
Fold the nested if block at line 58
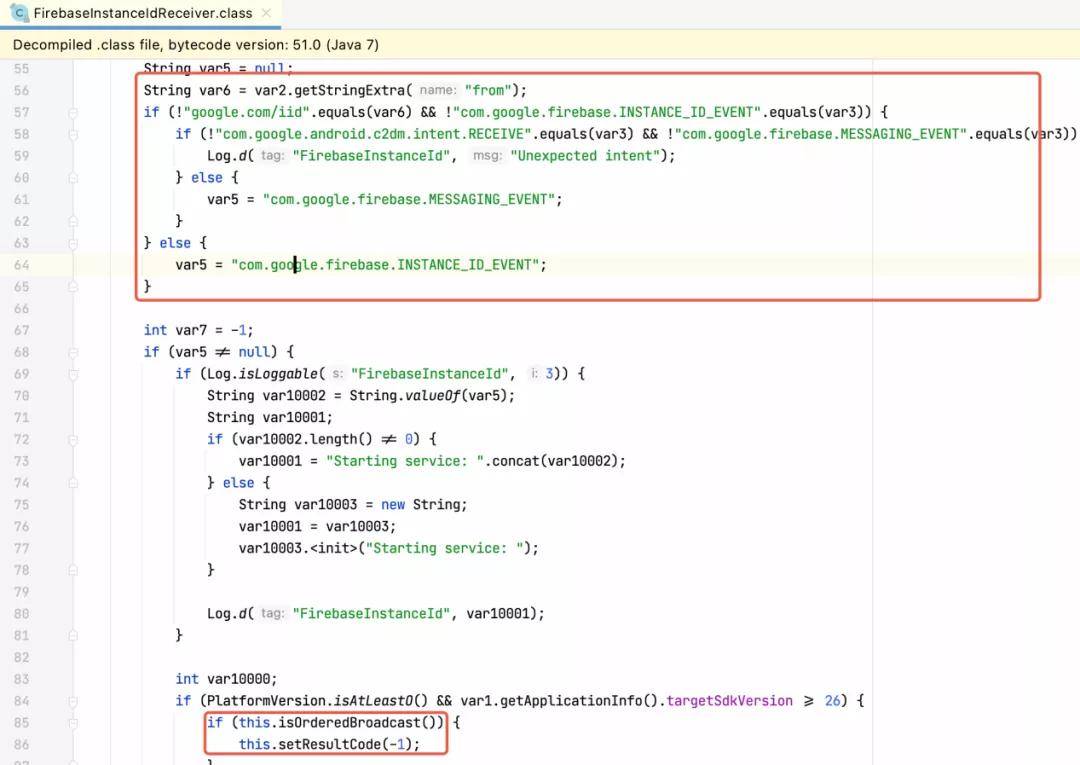point(73,134)
